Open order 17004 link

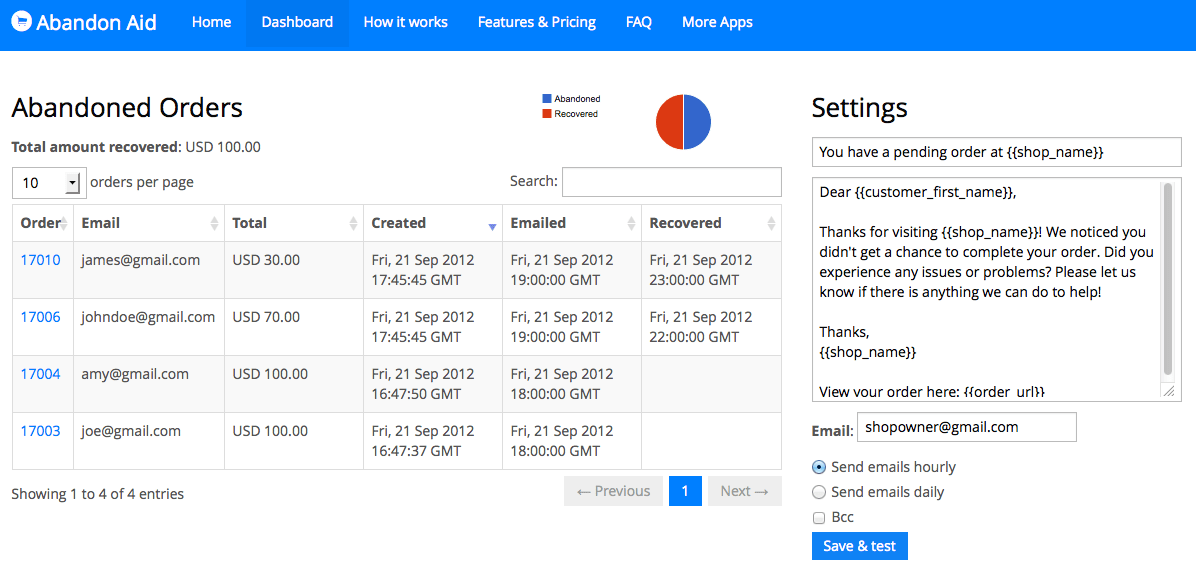[x=40, y=374]
